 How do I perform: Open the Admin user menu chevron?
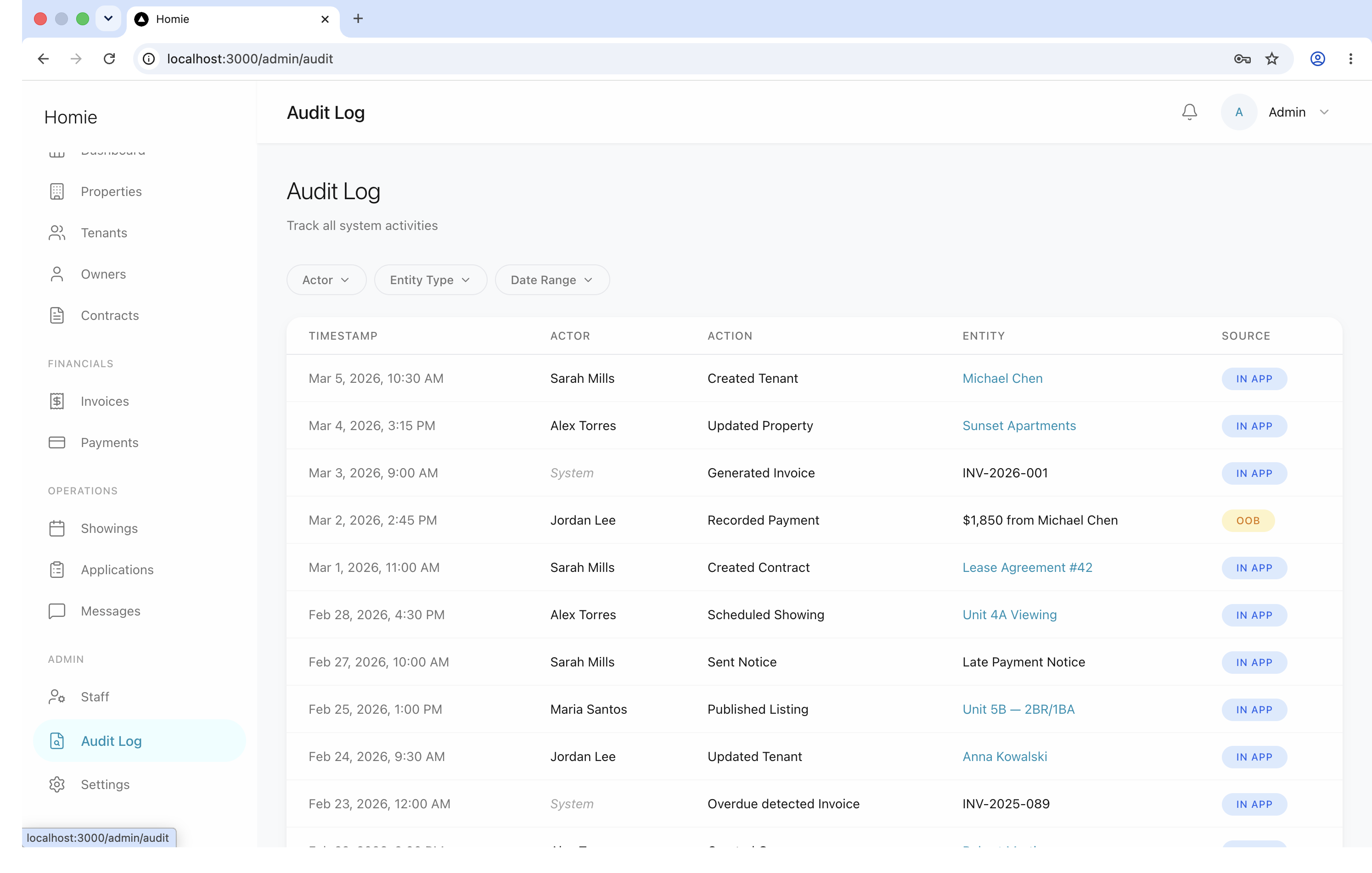1324,112
